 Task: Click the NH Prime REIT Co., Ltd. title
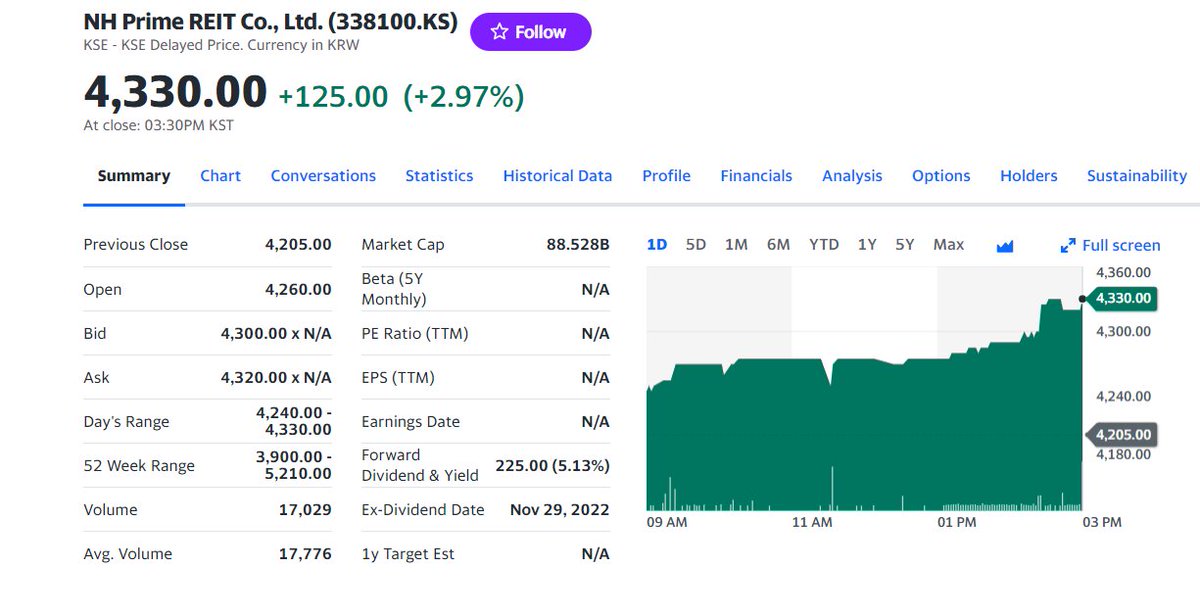271,22
